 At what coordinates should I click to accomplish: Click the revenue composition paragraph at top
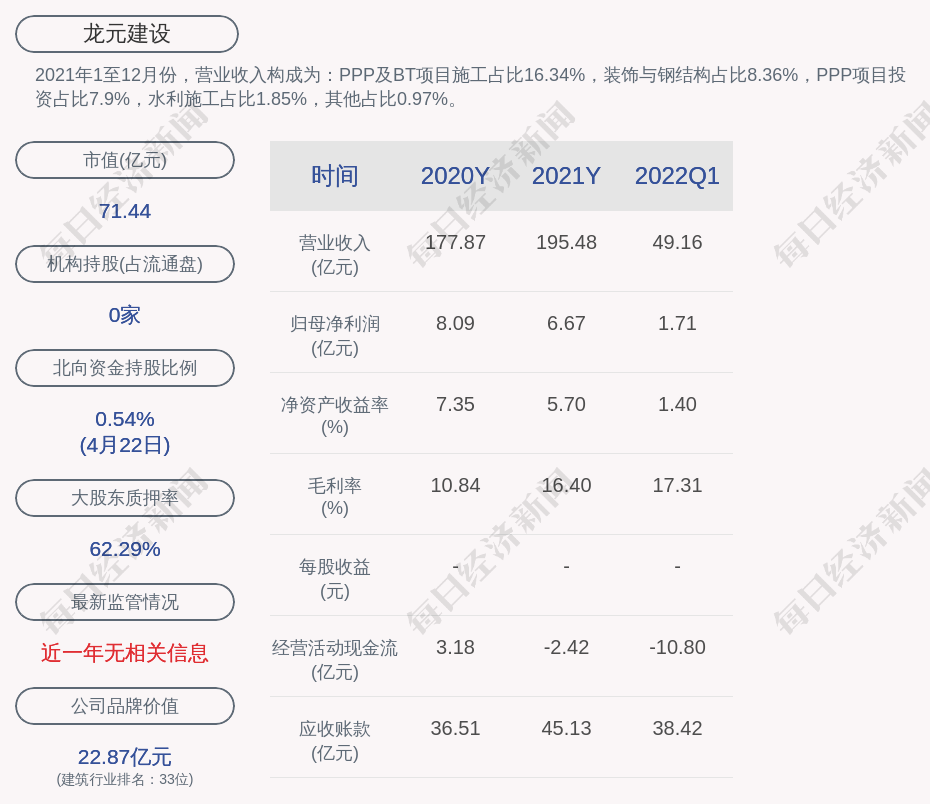[x=470, y=87]
